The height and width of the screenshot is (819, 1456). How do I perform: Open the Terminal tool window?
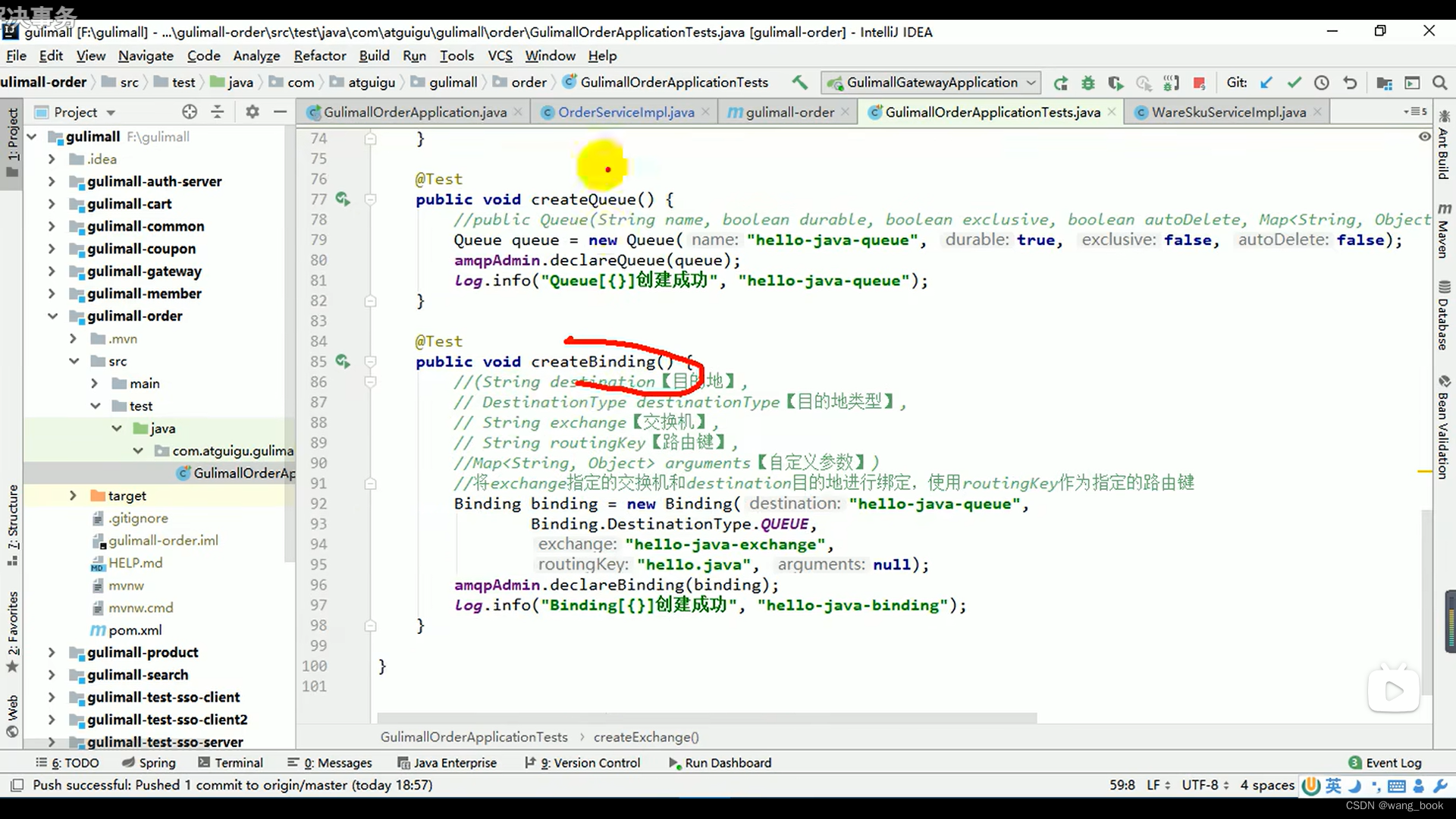(230, 763)
